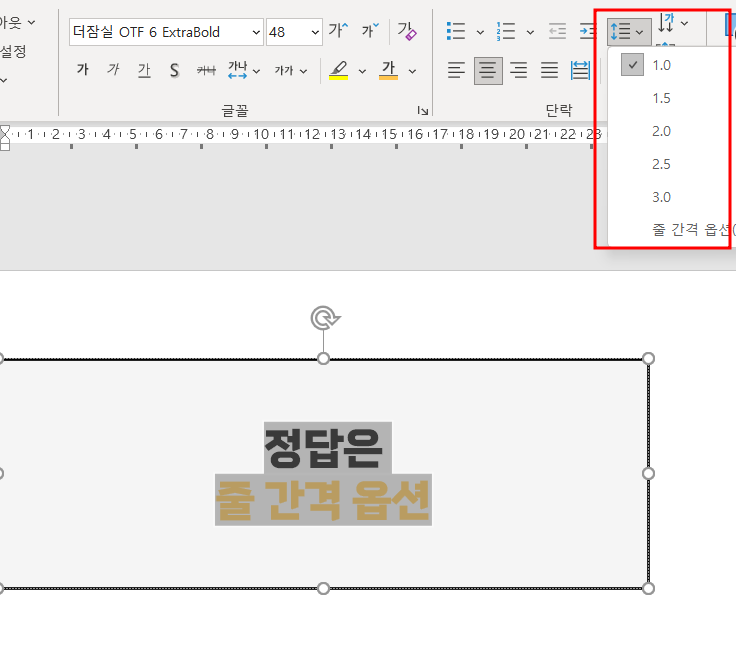Screen dimensions: 736x653
Task: Align text right
Action: [519, 71]
